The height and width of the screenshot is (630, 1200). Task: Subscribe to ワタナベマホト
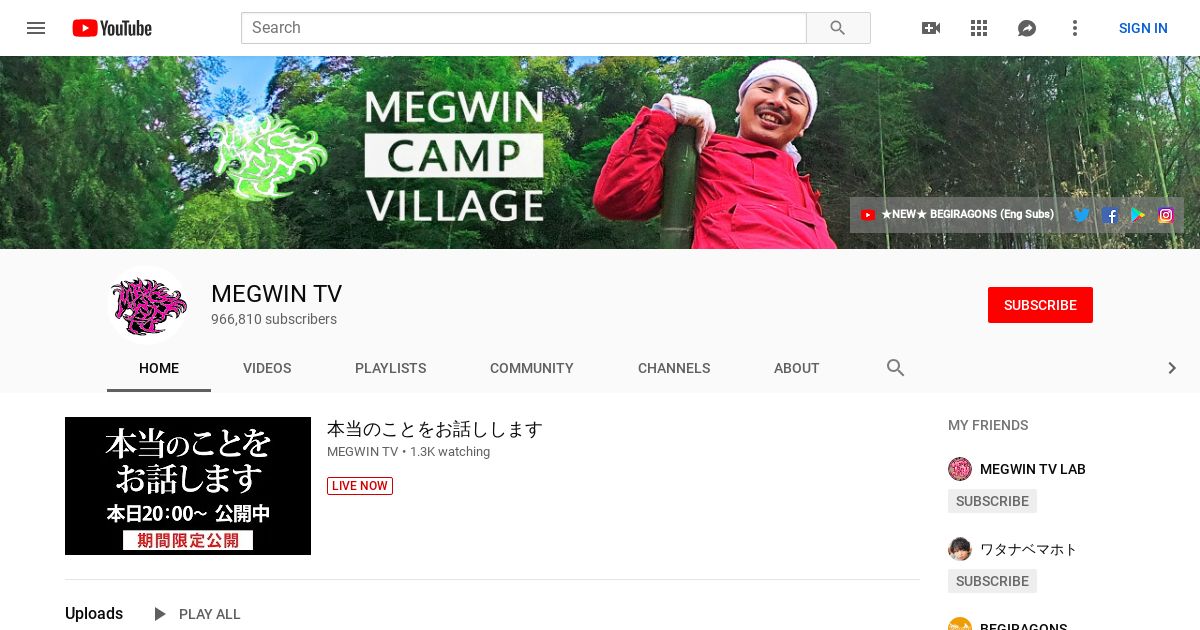pos(992,581)
